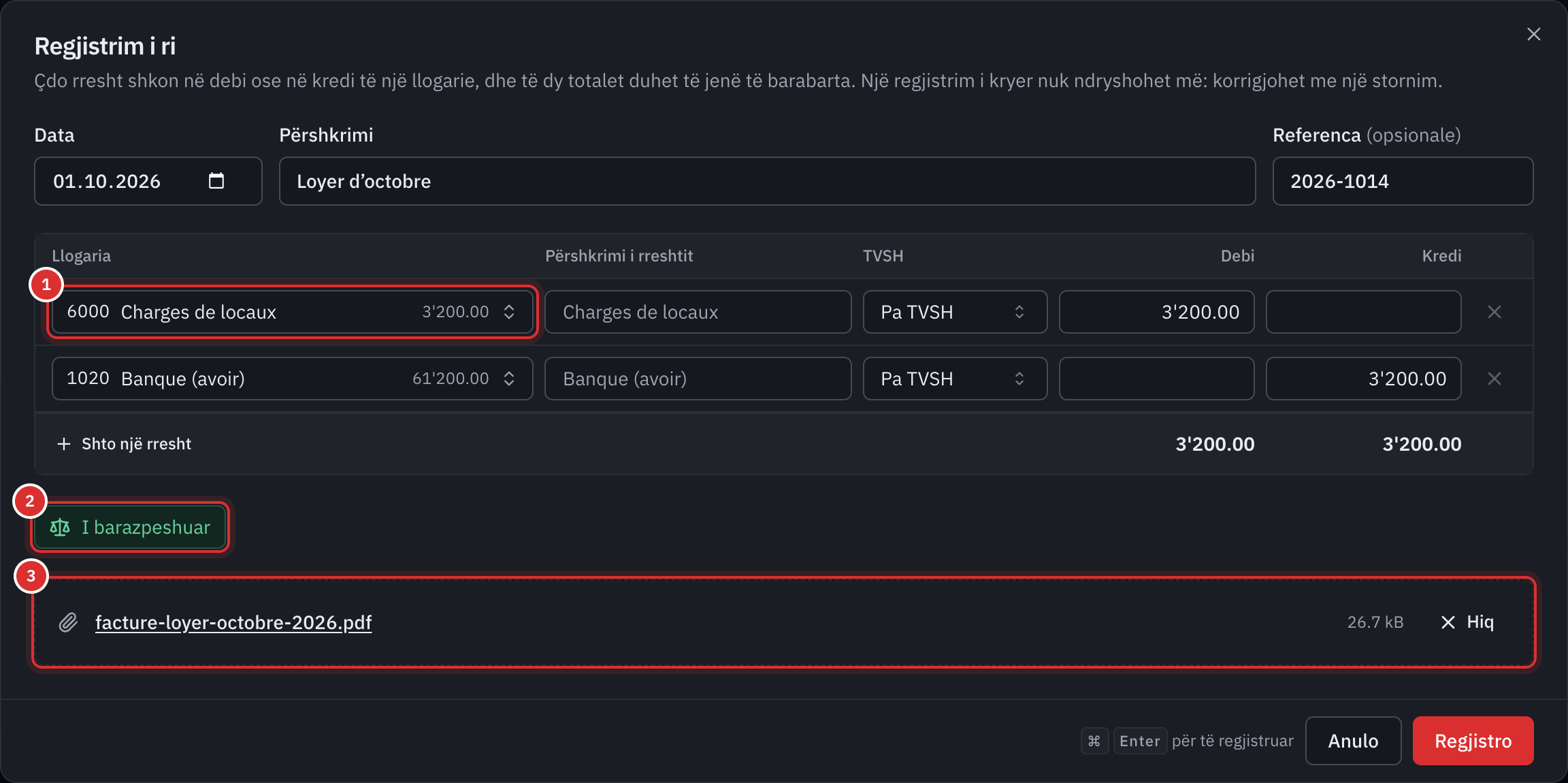
Task: Click Kredi amount 3'200.00 in Banque row
Action: [1363, 379]
